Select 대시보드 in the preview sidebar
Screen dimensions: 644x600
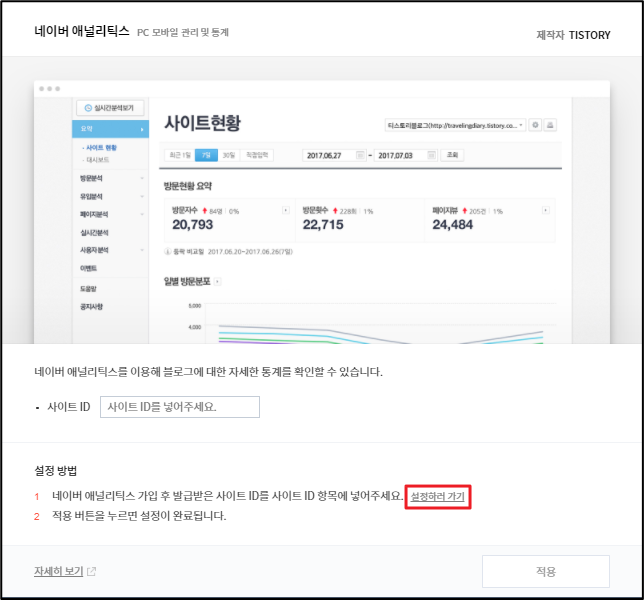96,160
